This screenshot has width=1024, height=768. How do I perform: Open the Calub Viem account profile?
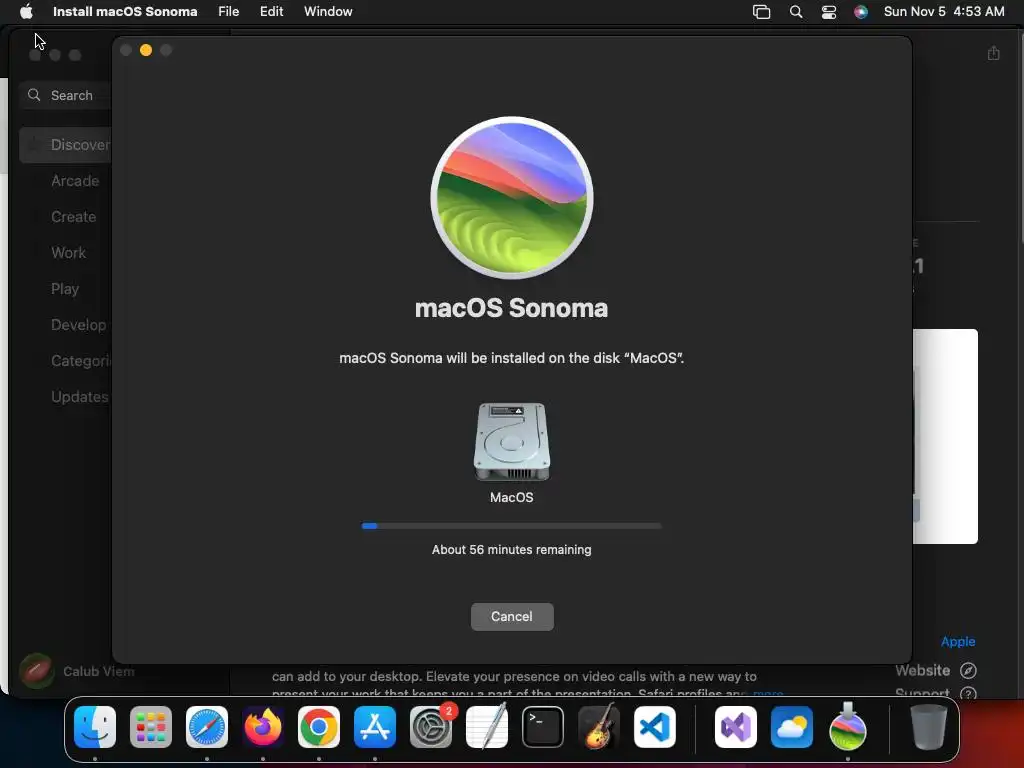[77, 671]
